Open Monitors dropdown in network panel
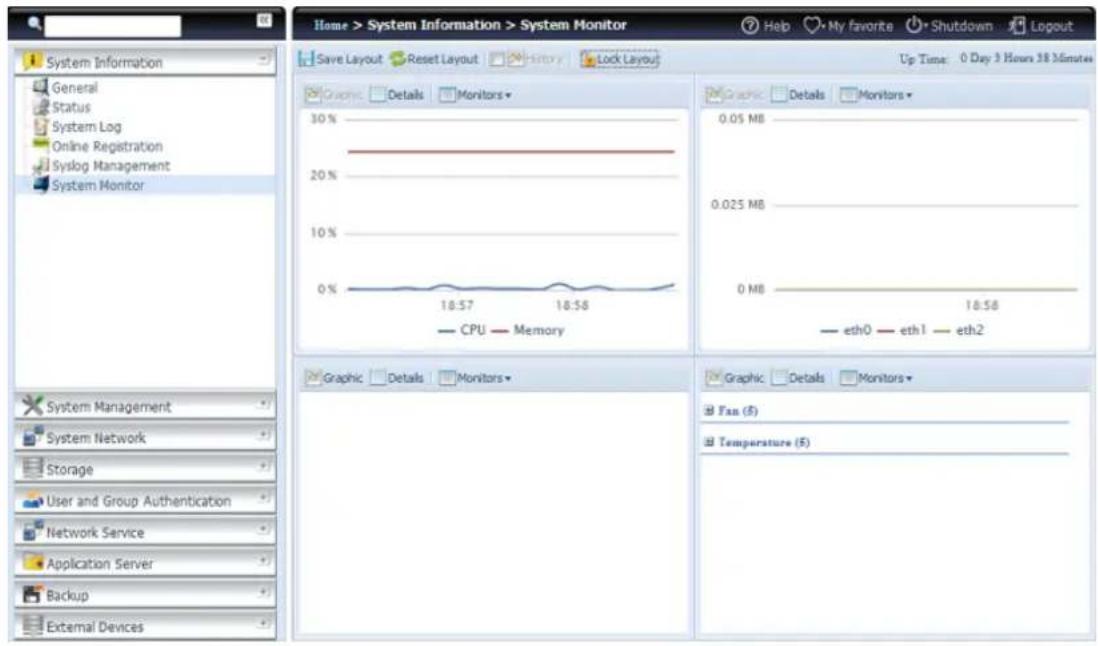Screen dimensions: 1098x646 tap(875, 94)
